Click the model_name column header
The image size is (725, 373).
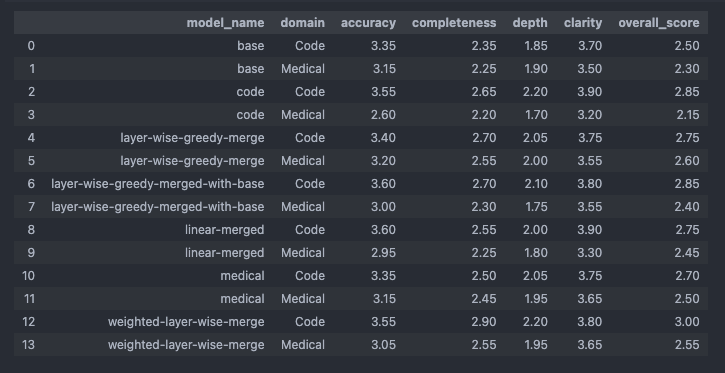coord(225,23)
